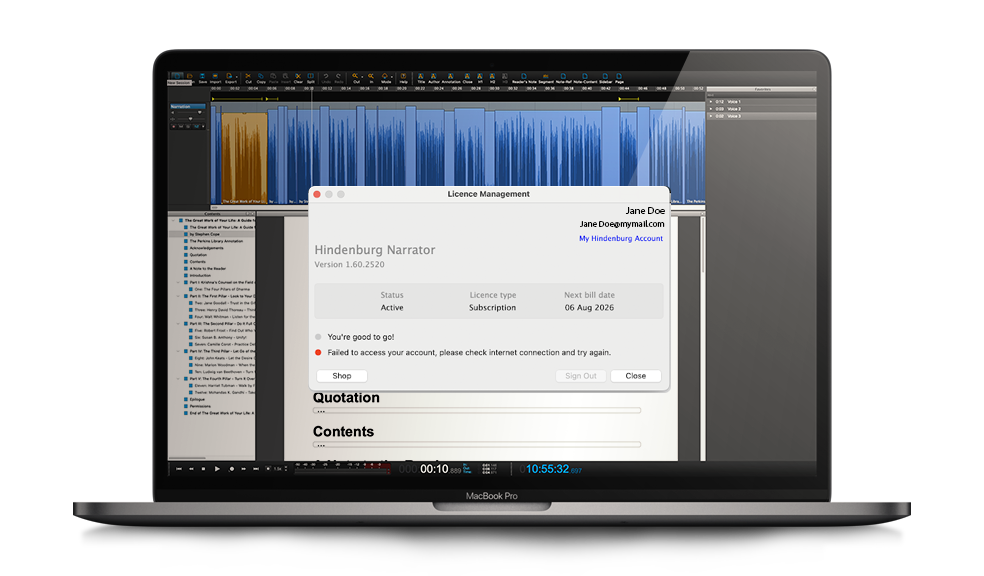The width and height of the screenshot is (984, 576).
Task: Click the Shop button
Action: 341,376
